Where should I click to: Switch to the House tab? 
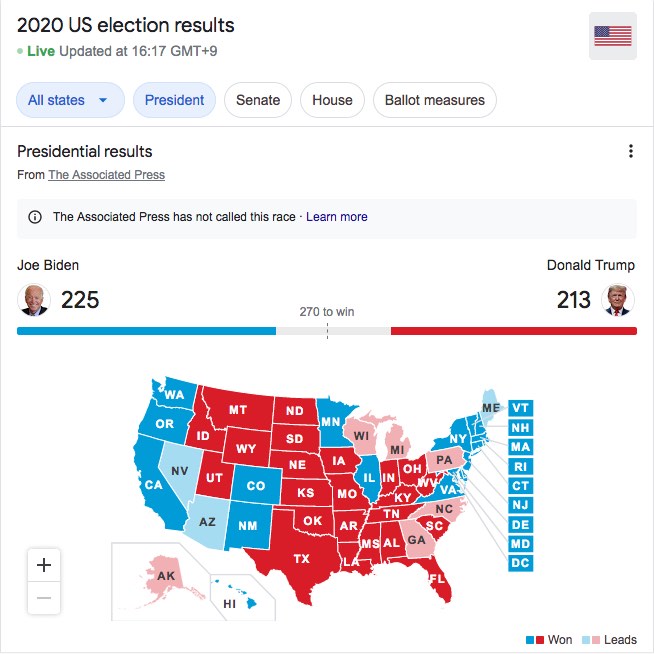(x=332, y=100)
